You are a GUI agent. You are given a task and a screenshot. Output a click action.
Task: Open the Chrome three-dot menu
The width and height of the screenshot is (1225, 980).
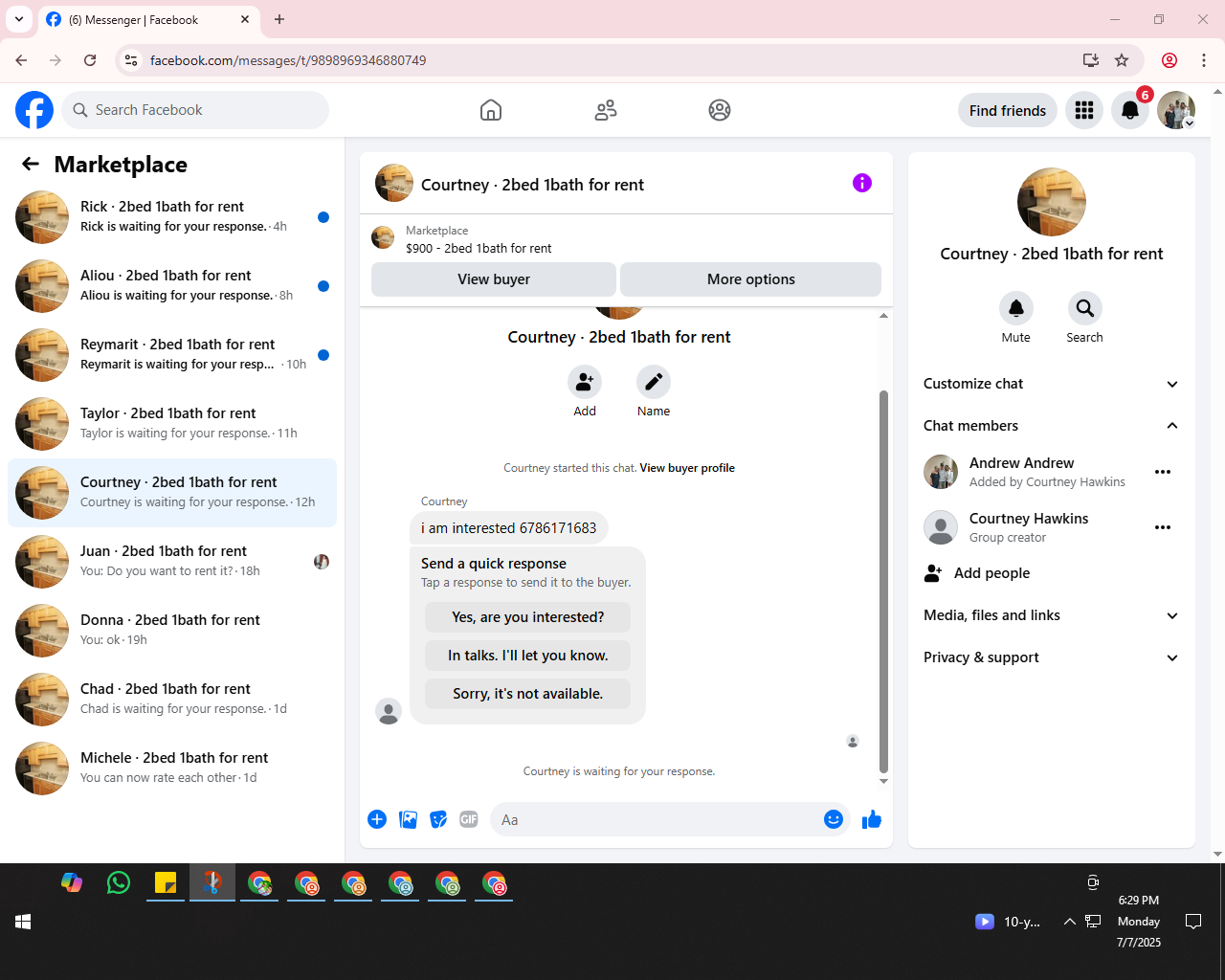[x=1204, y=60]
